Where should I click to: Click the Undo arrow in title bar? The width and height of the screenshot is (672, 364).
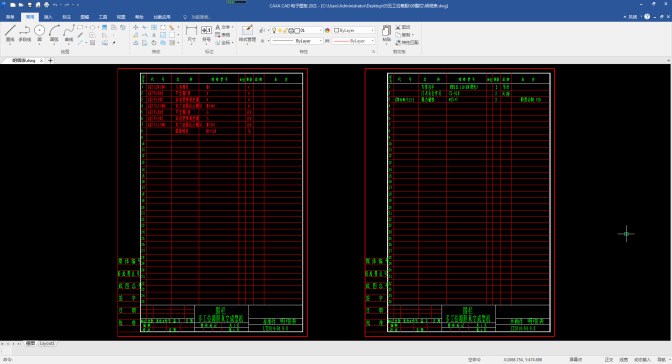[54, 5]
